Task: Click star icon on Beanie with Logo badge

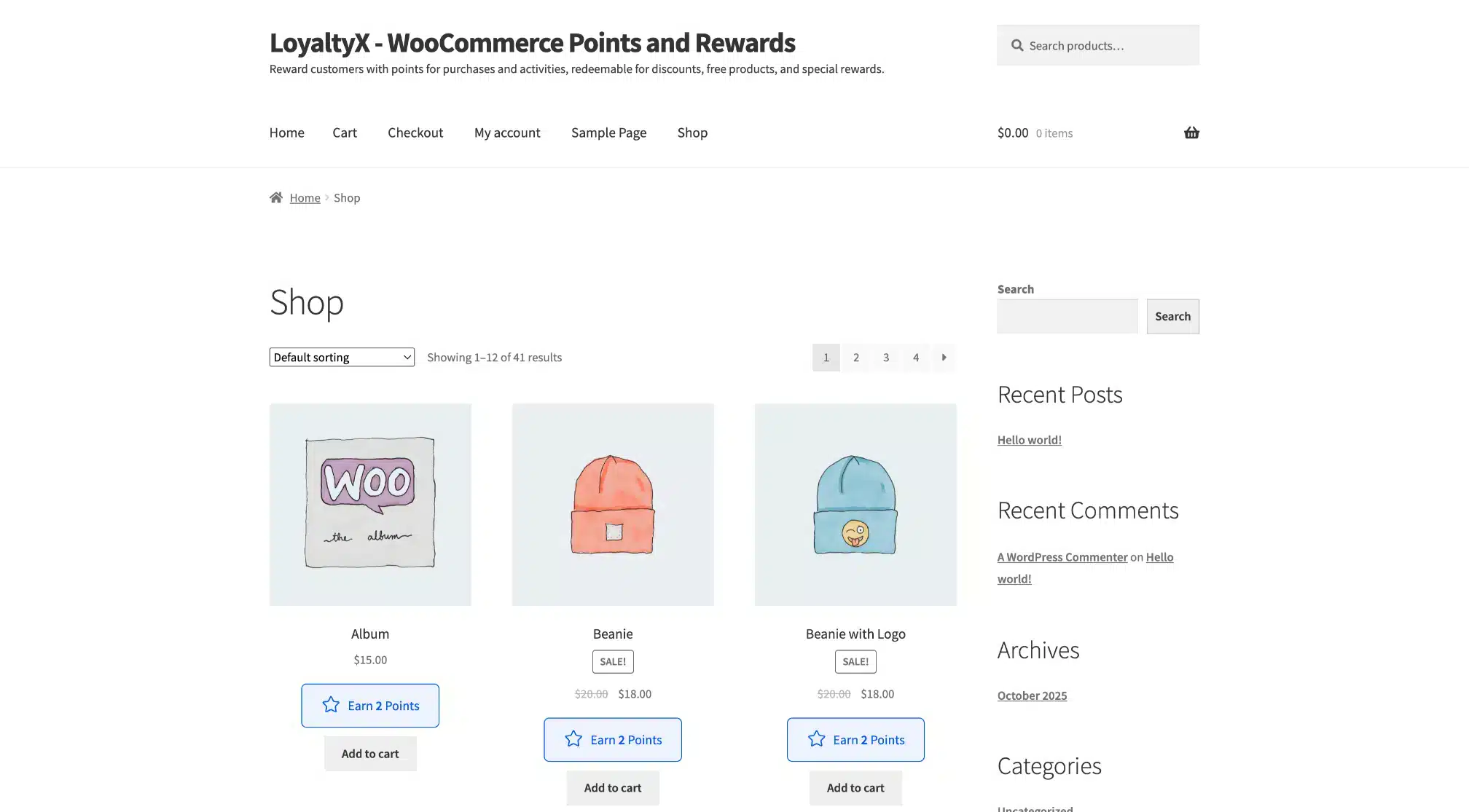Action: [816, 739]
